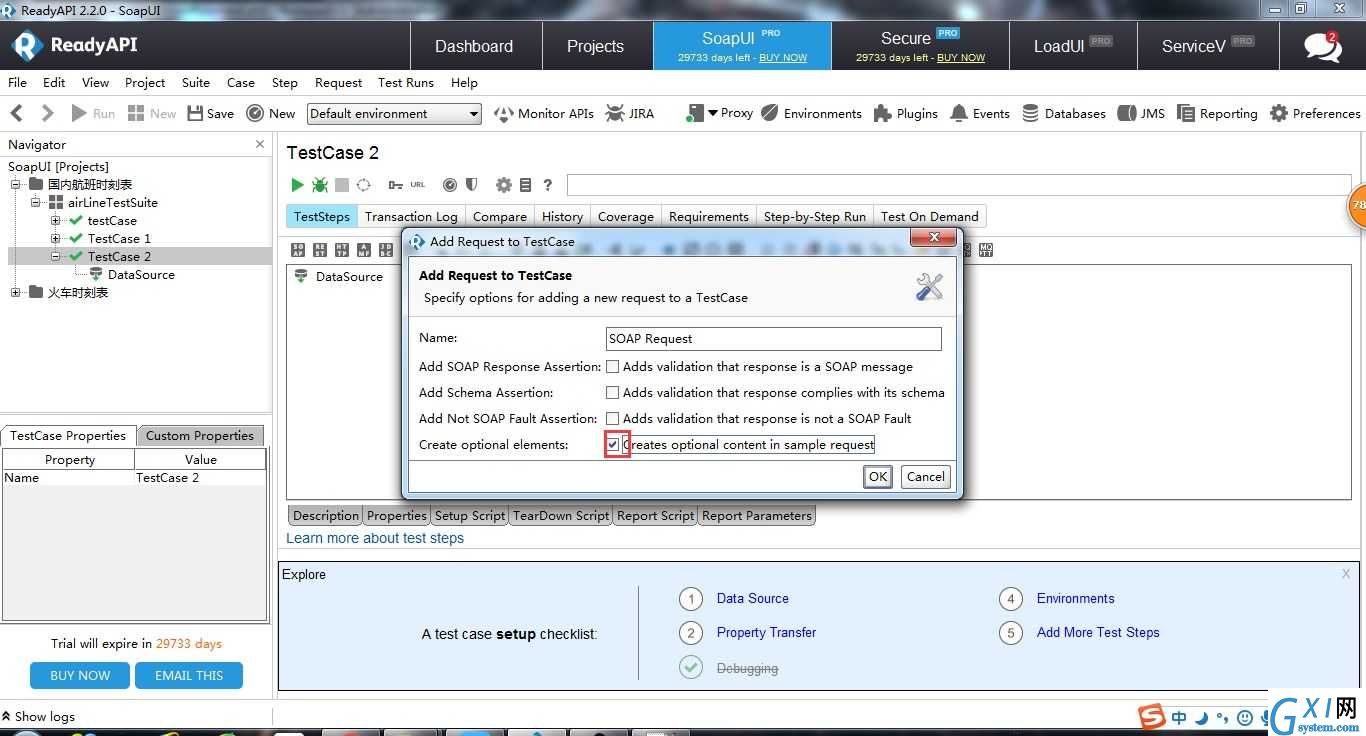
Task: Enable Add SOAP Response Assertion checkbox
Action: pos(612,367)
